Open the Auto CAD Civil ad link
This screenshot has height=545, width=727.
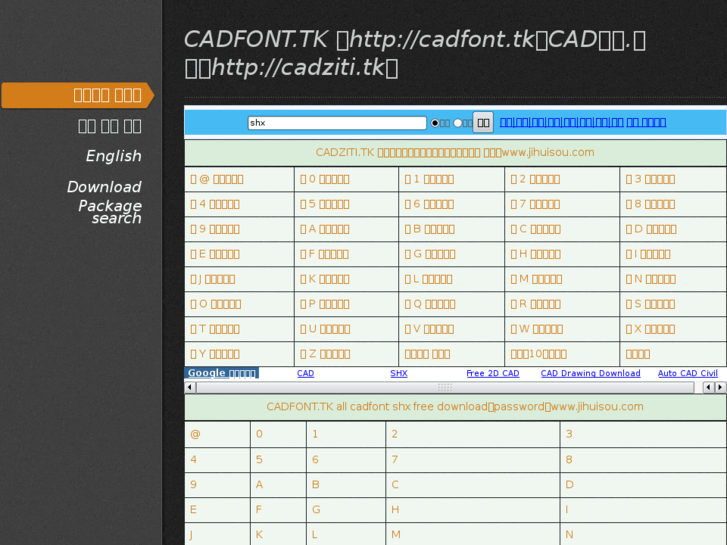(688, 373)
